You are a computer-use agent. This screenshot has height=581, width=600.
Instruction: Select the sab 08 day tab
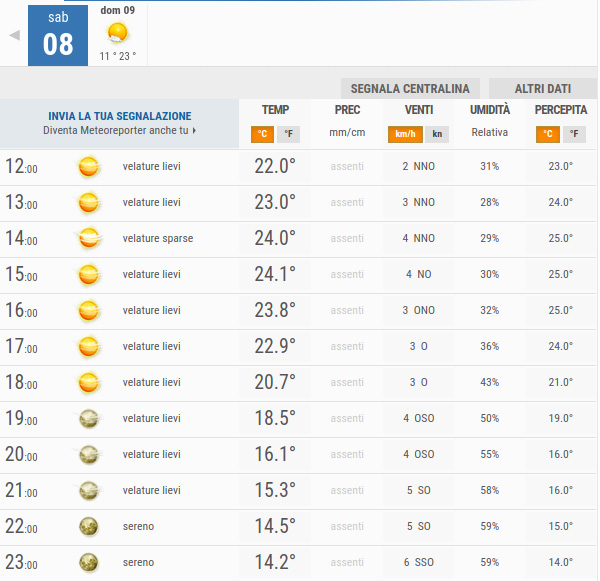coord(58,35)
